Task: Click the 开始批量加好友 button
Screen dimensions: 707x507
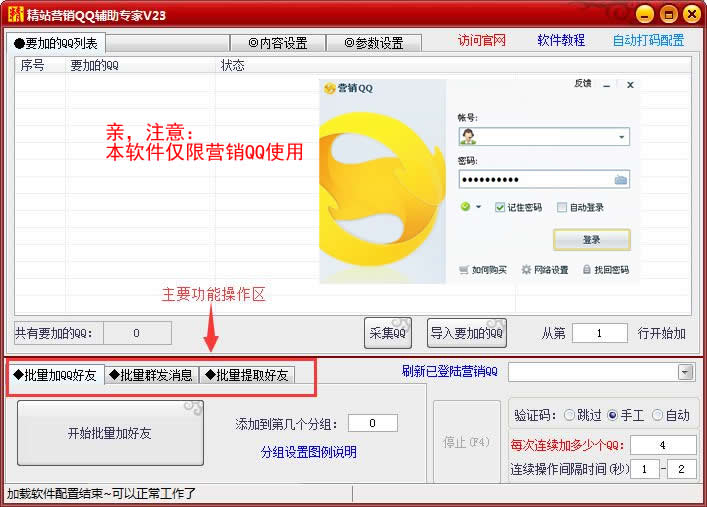Action: click(110, 433)
